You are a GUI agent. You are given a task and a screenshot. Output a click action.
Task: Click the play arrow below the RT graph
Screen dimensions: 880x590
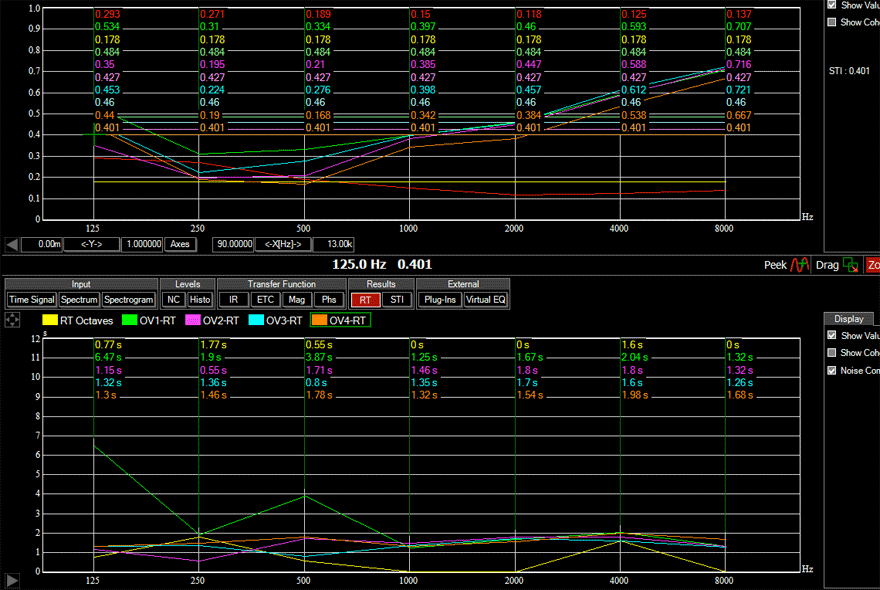click(12, 580)
